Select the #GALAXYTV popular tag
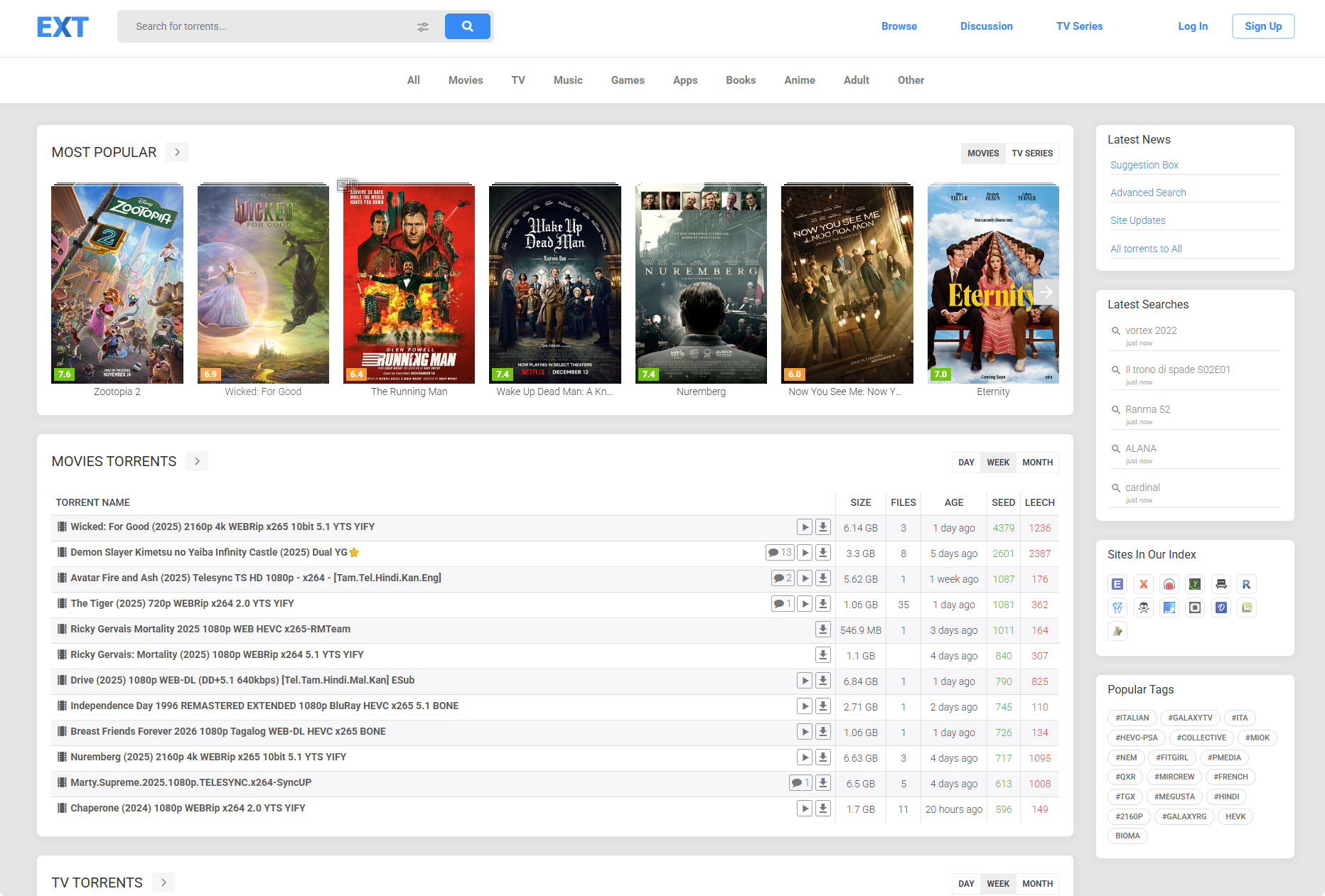 click(1189, 718)
